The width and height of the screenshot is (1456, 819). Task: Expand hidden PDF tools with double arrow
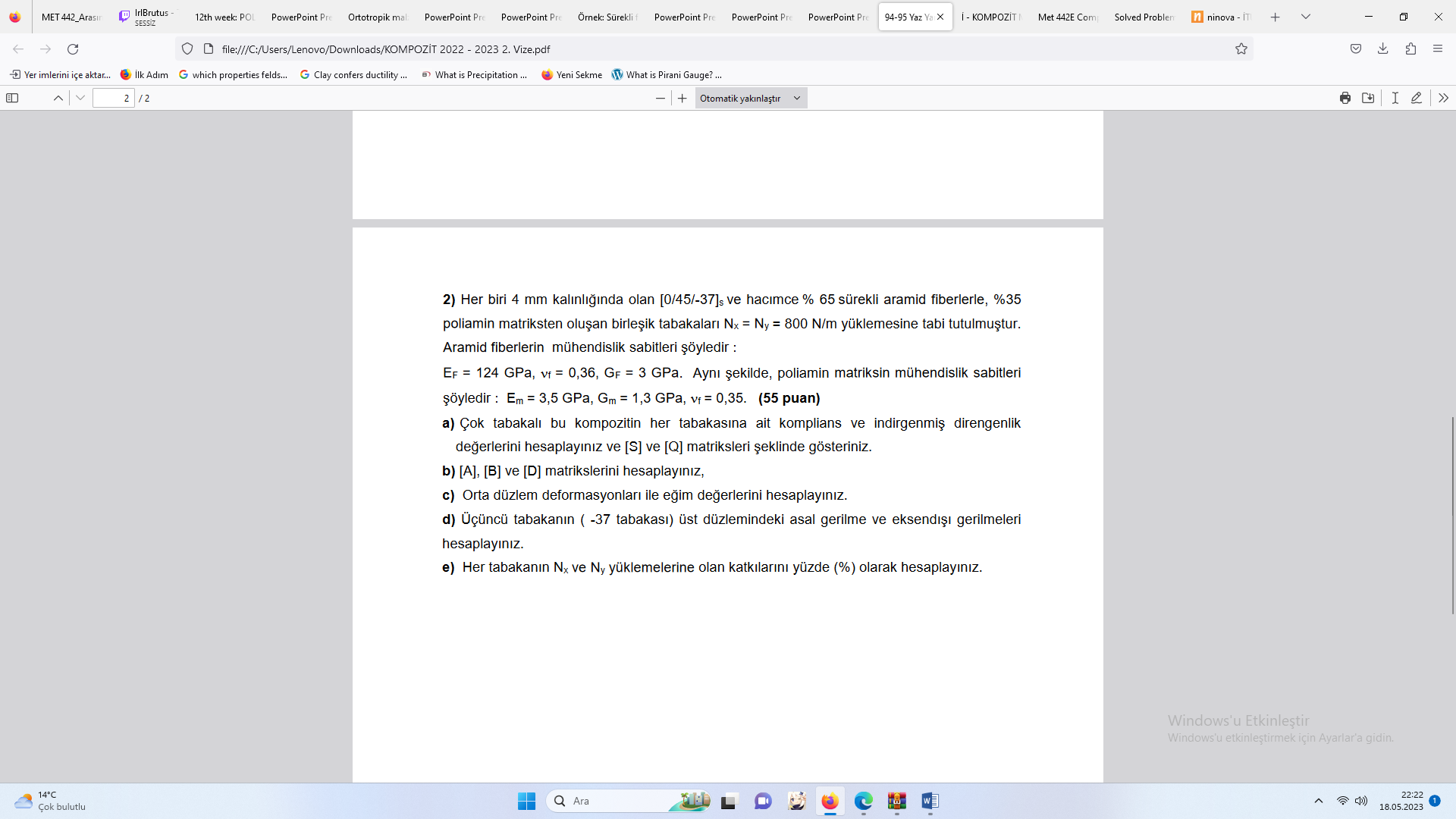point(1443,98)
